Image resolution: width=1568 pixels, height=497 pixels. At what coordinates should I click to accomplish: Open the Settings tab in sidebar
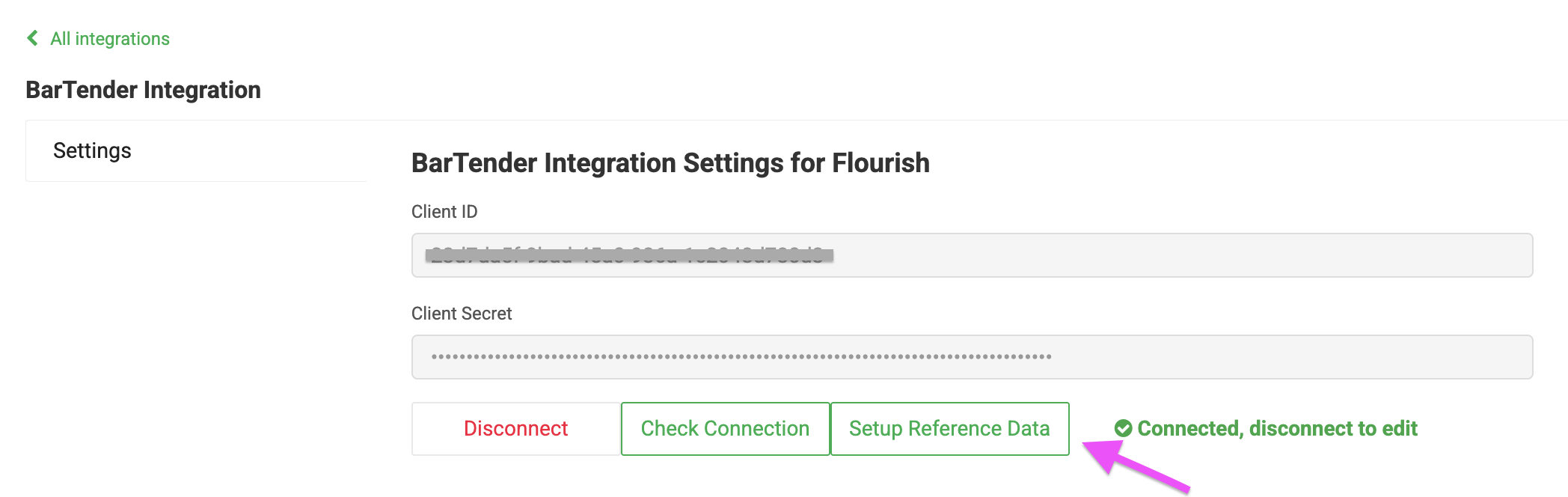[x=92, y=151]
